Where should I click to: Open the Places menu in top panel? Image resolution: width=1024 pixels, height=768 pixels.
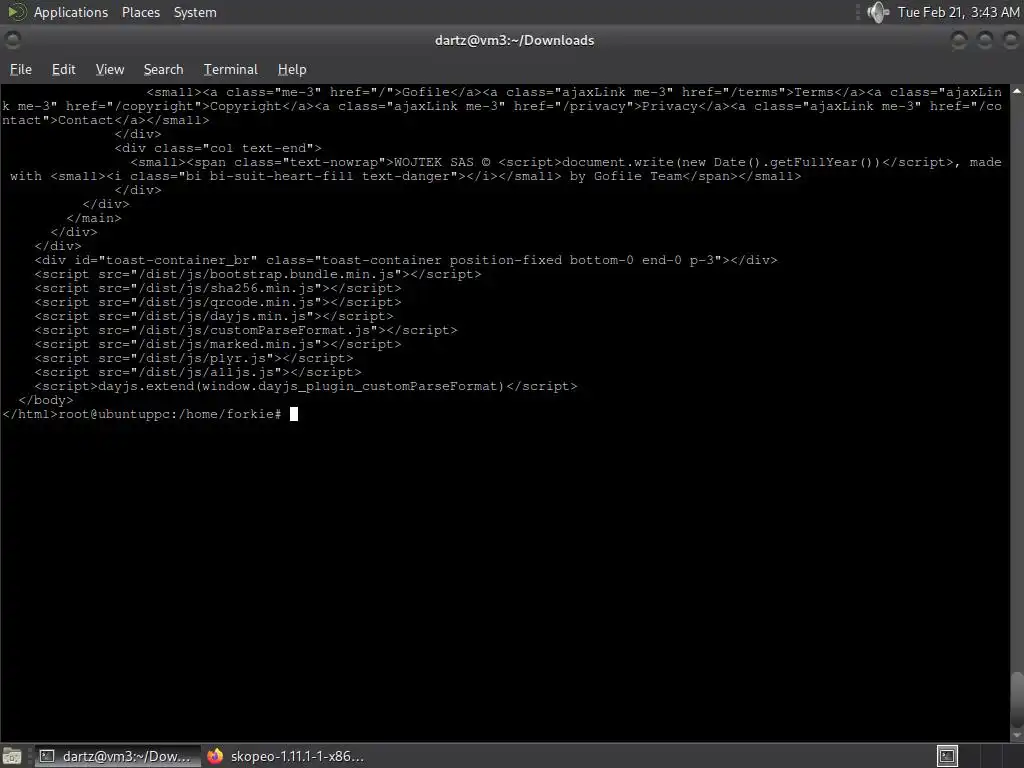click(x=140, y=12)
